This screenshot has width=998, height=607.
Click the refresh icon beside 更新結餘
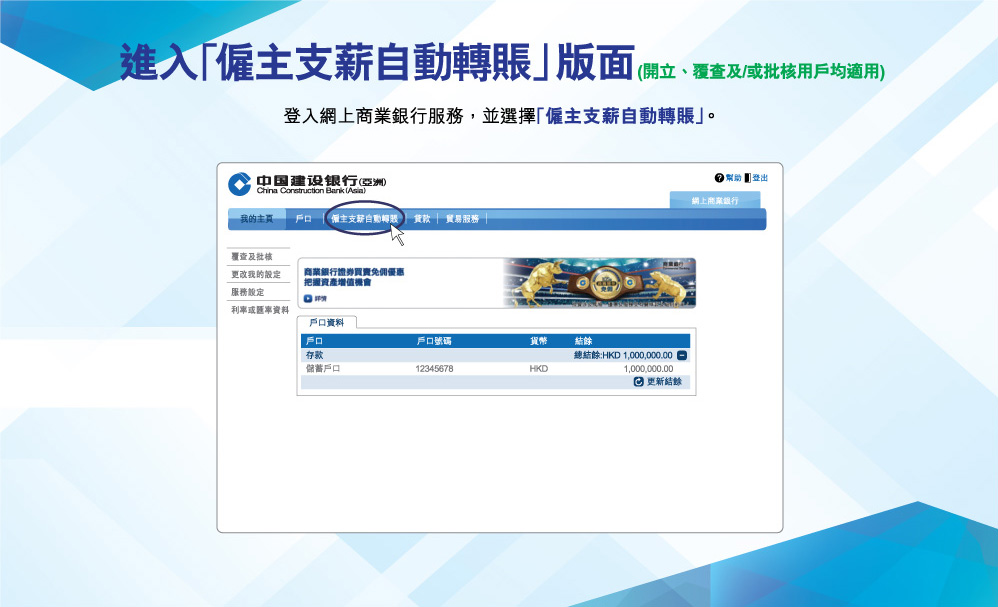639,382
